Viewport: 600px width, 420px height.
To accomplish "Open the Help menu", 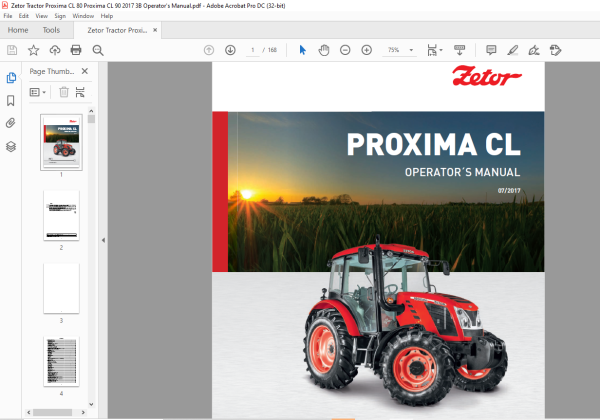I will point(107,16).
